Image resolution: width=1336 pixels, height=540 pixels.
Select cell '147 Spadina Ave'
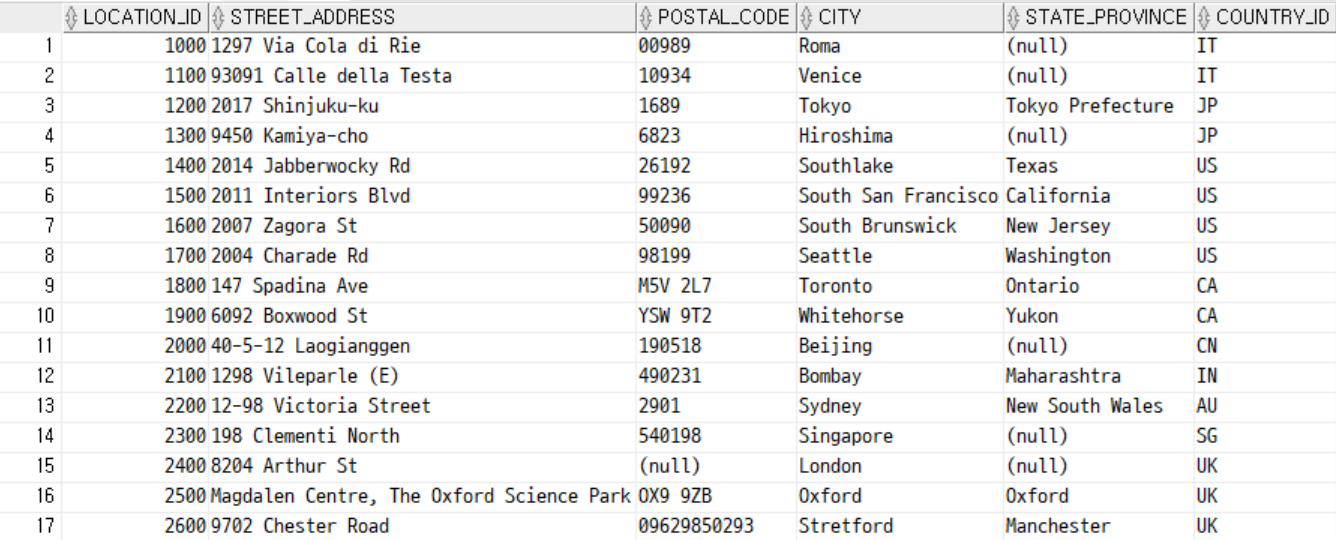click(x=422, y=286)
